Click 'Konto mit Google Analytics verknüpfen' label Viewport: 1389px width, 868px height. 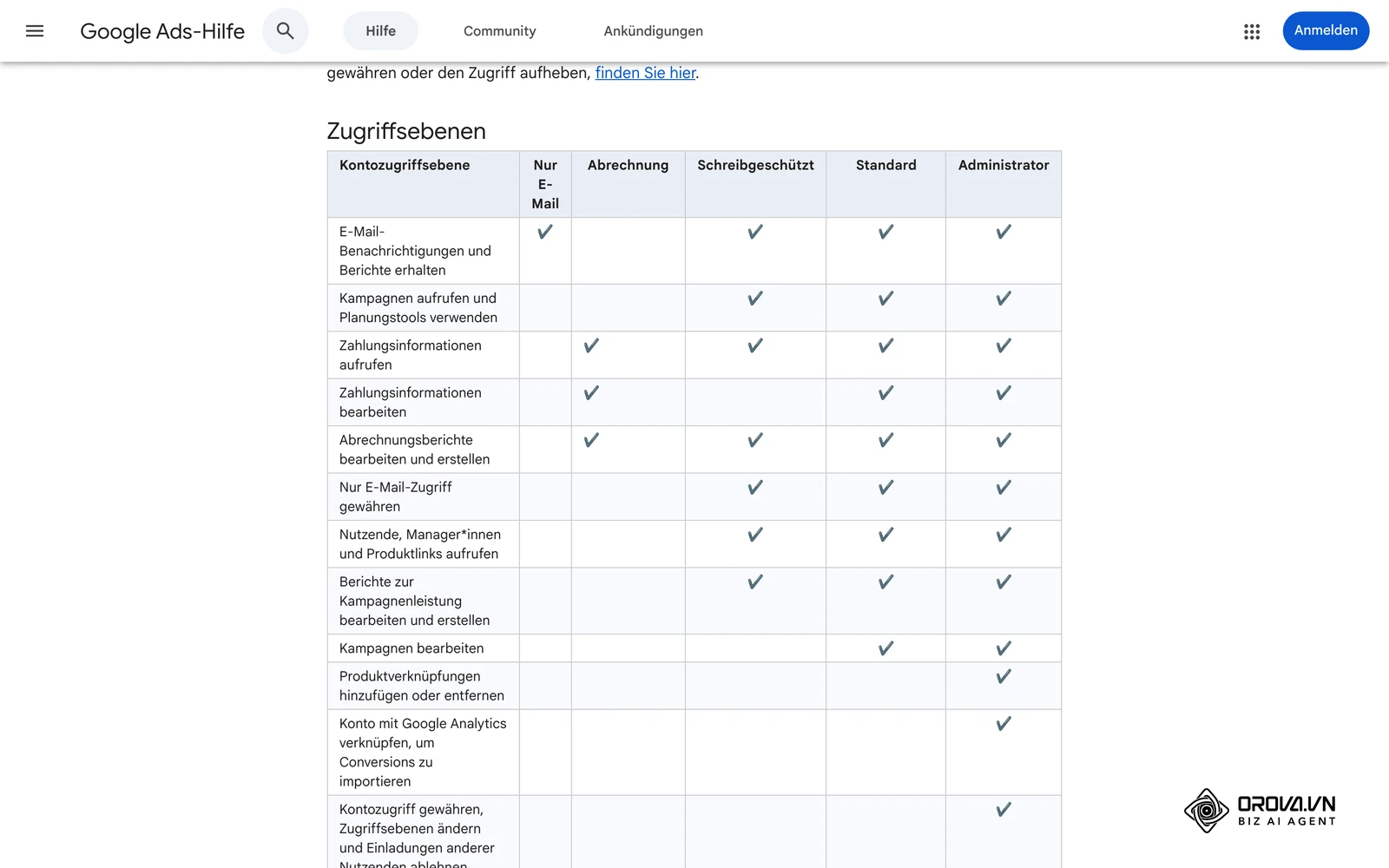[x=423, y=753]
